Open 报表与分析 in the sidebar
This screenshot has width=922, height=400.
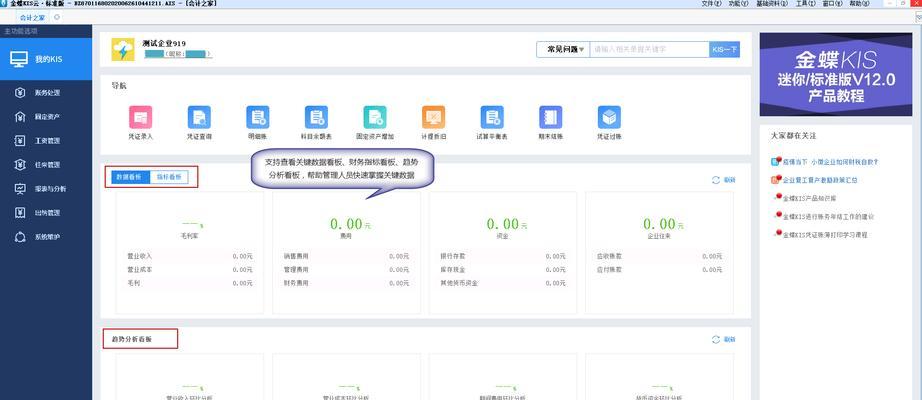46,189
